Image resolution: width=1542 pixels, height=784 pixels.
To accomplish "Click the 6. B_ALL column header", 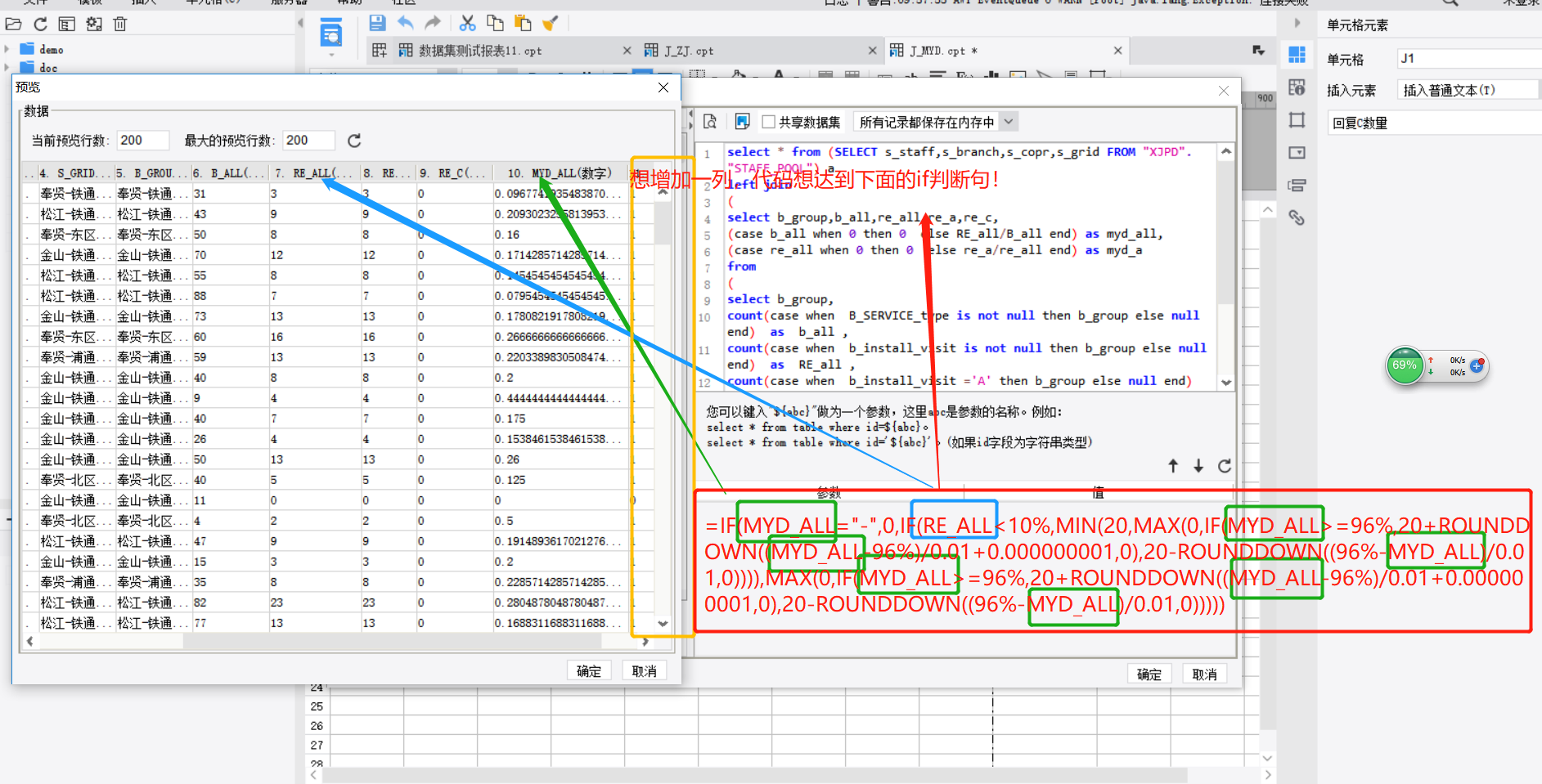I will click(231, 172).
